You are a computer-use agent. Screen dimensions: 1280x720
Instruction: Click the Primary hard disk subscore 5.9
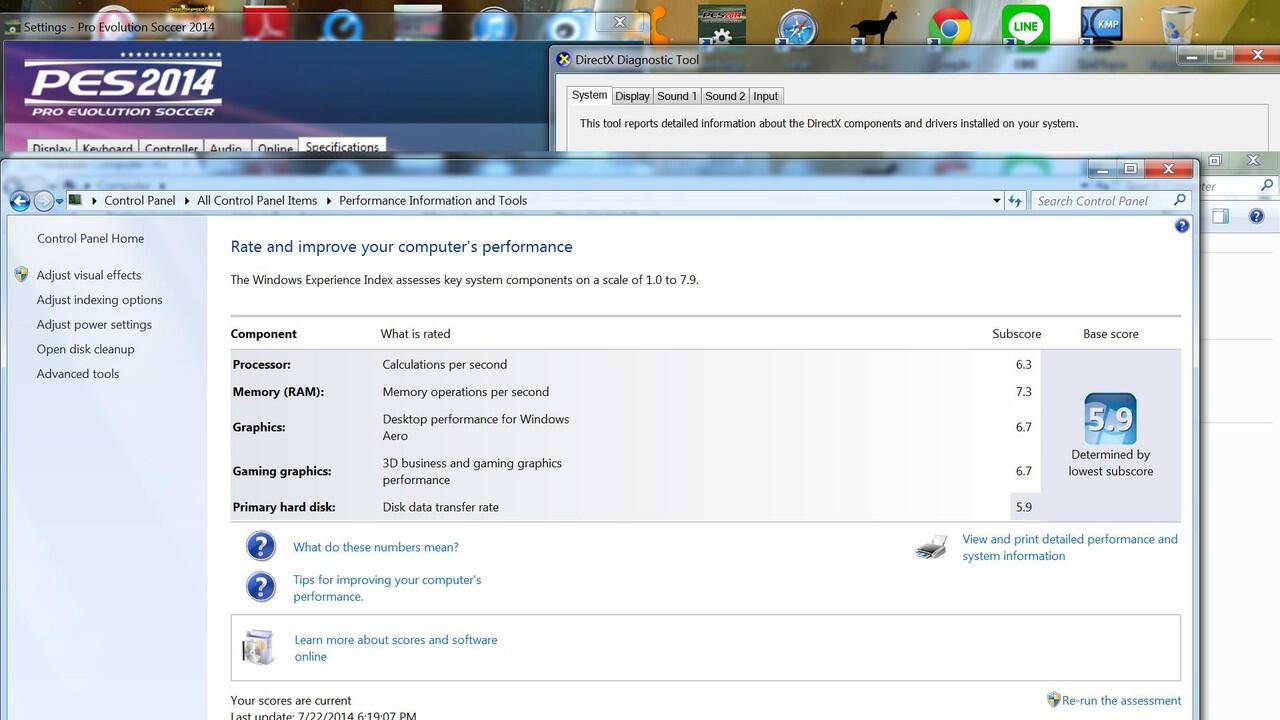click(x=1023, y=507)
